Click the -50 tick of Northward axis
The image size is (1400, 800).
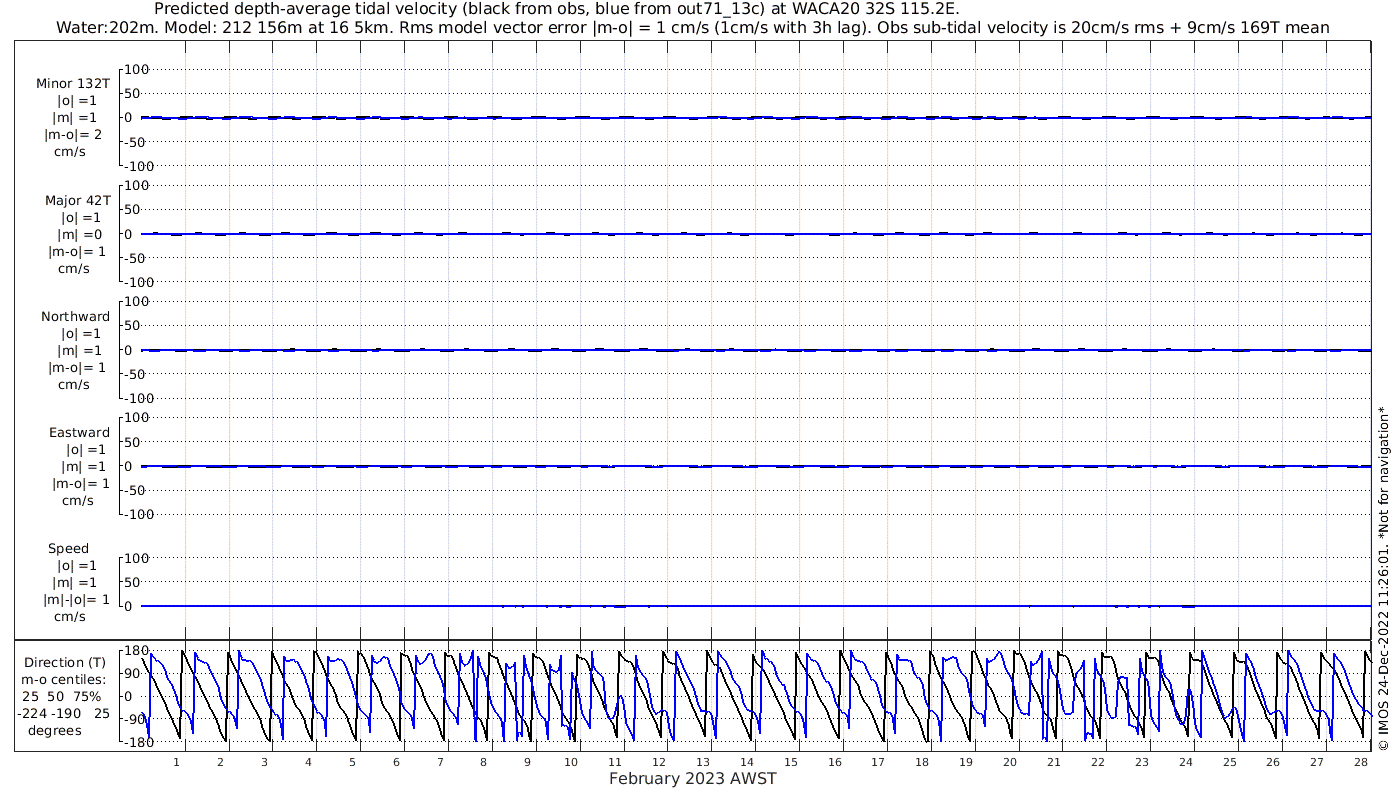tap(137, 374)
